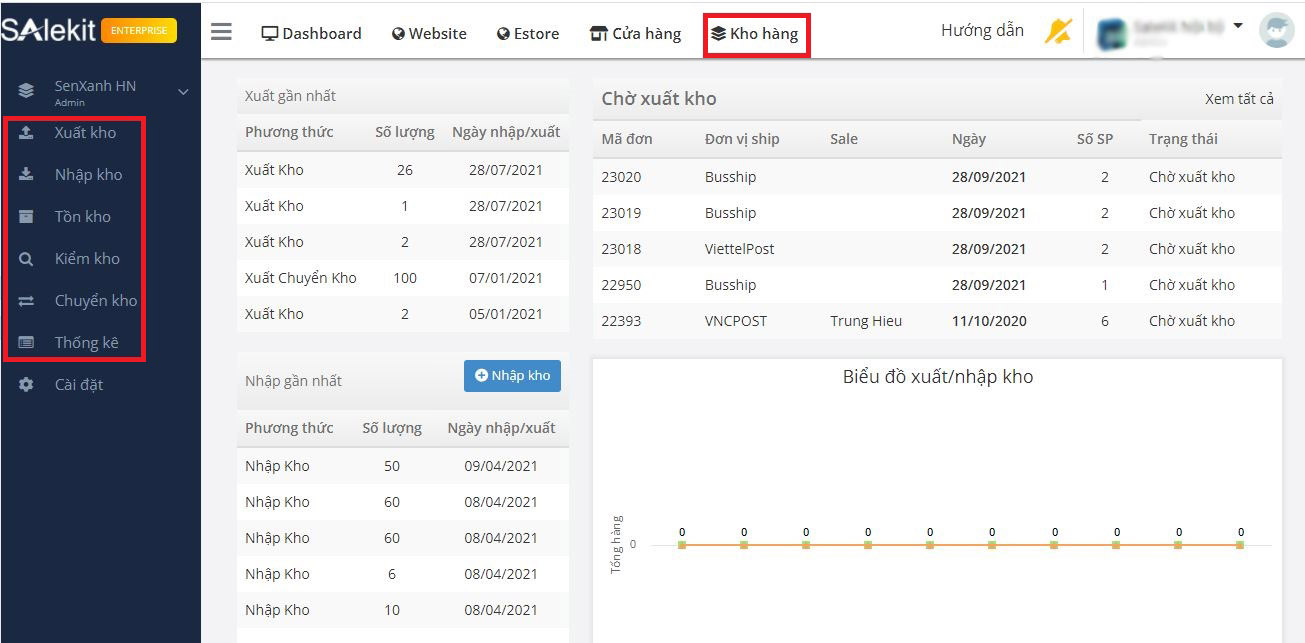Click the Nhập kho download icon
1305x643 pixels.
(26, 175)
